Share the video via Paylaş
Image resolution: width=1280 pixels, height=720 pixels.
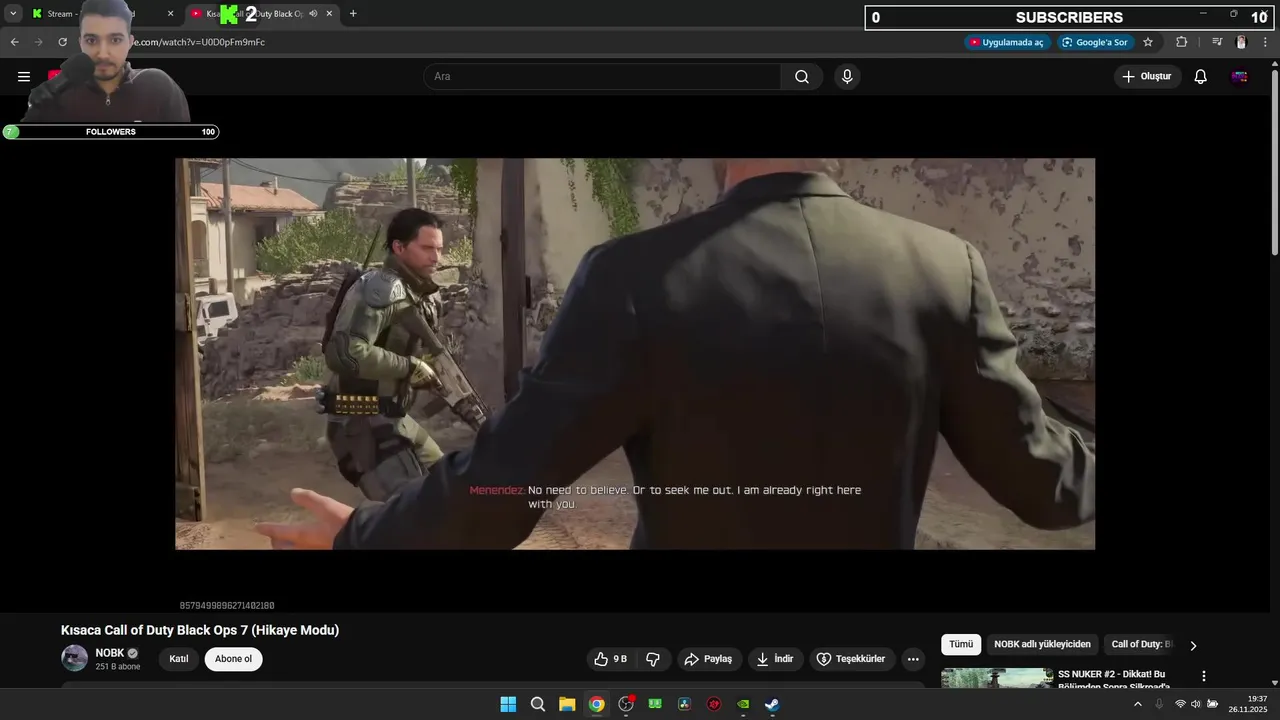pos(709,659)
